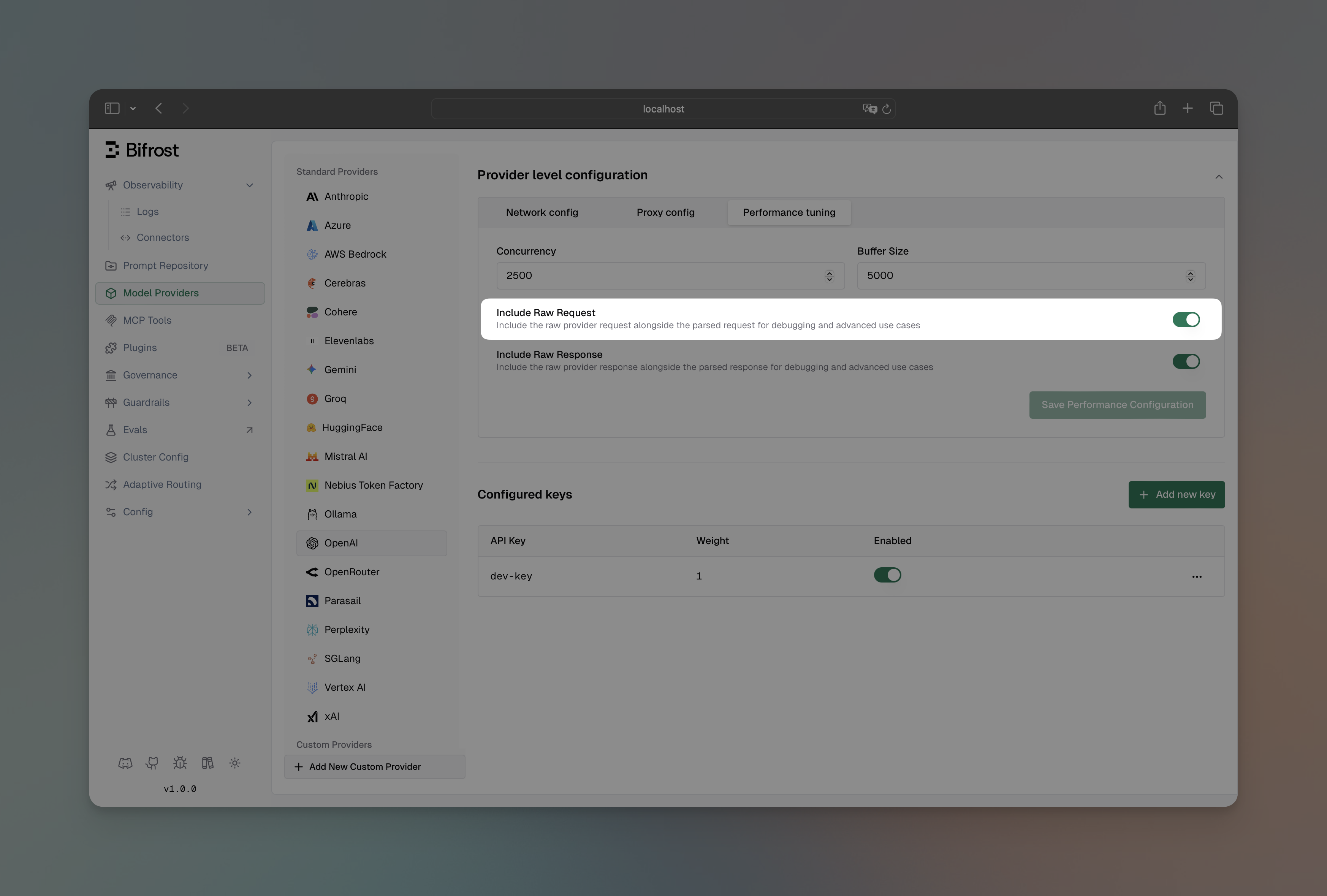Screen dimensions: 1327x896
Task: Increase Concurrency using the stepper
Action: coord(829,273)
